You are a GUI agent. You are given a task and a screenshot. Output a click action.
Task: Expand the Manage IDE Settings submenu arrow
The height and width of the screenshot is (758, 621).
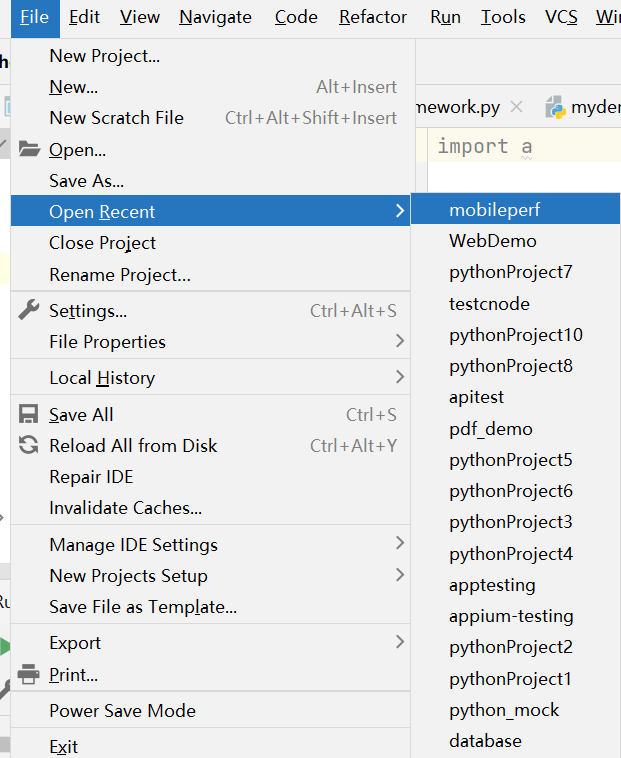[400, 543]
